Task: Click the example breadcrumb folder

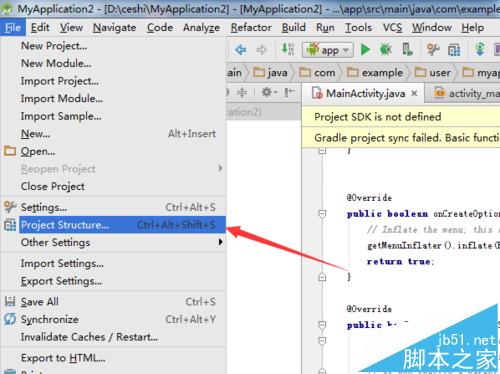Action: coord(375,73)
